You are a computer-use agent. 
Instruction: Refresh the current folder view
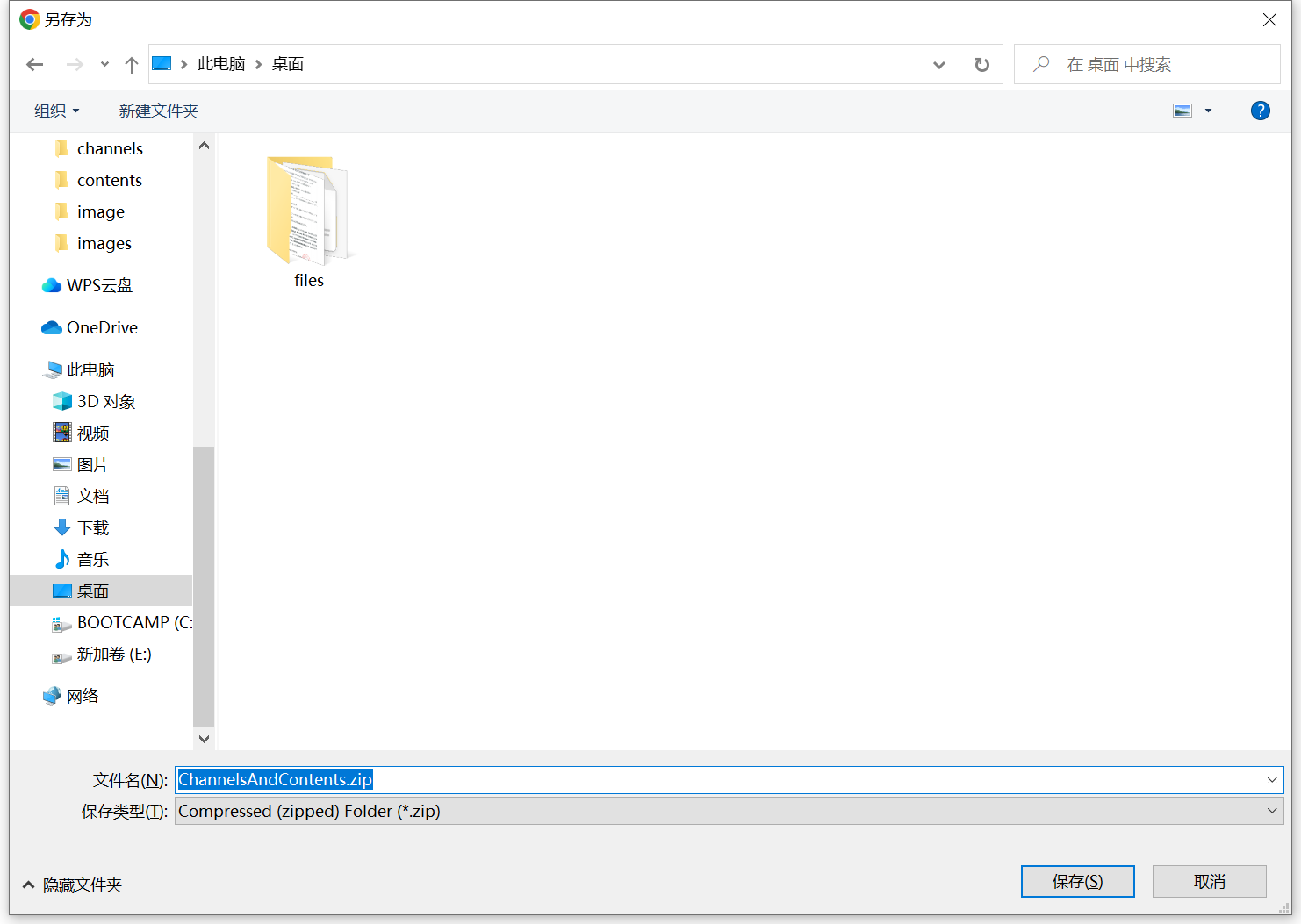coord(981,64)
